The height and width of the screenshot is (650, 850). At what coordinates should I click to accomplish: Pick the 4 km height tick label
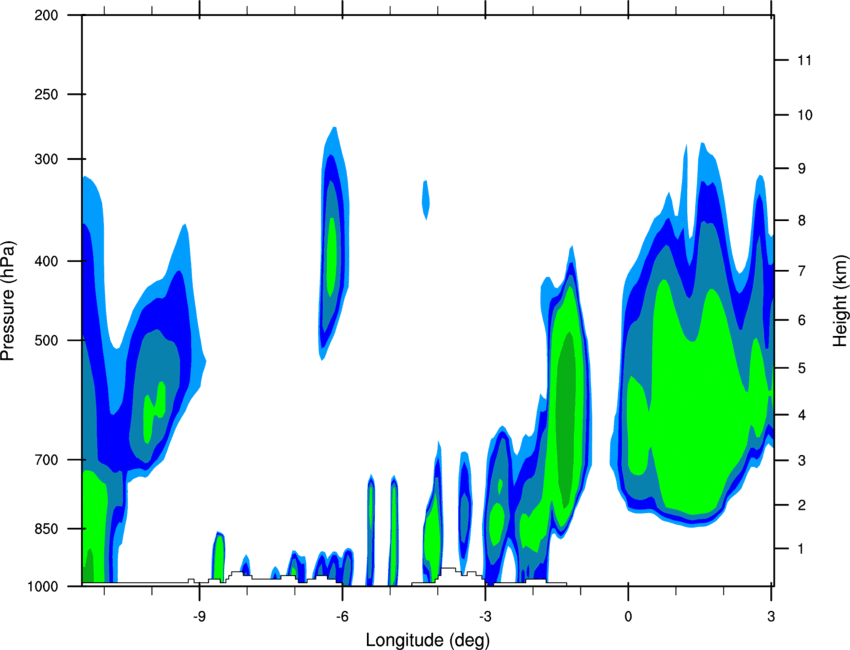802,415
